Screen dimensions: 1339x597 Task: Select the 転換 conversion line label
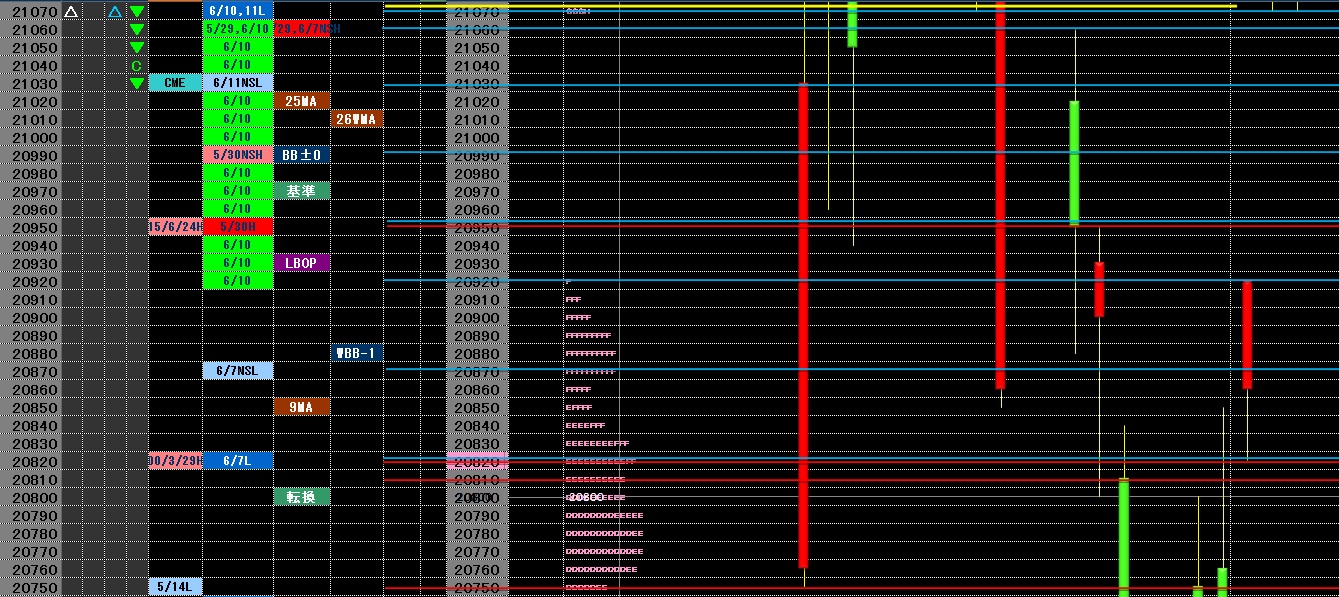point(302,497)
